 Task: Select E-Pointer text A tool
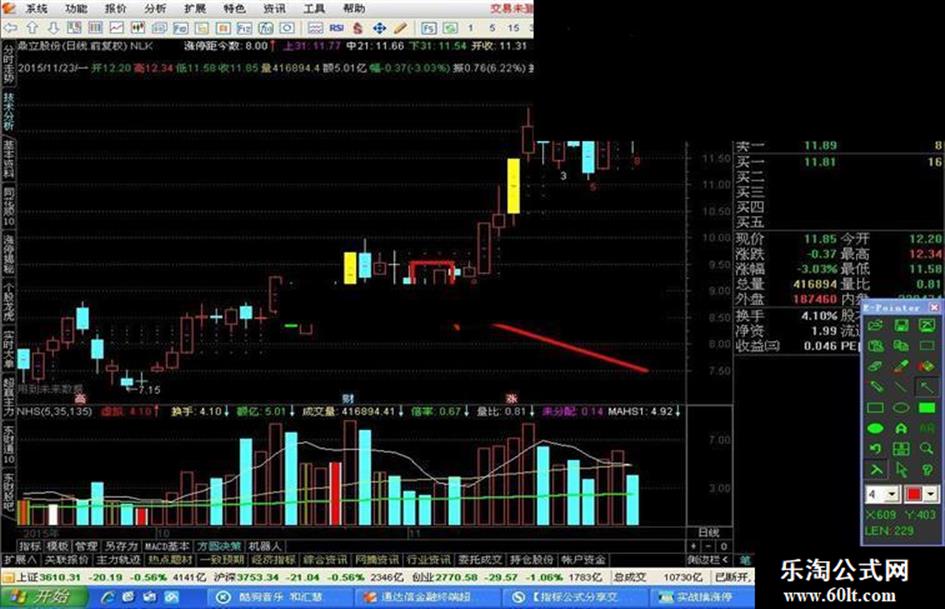[901, 428]
